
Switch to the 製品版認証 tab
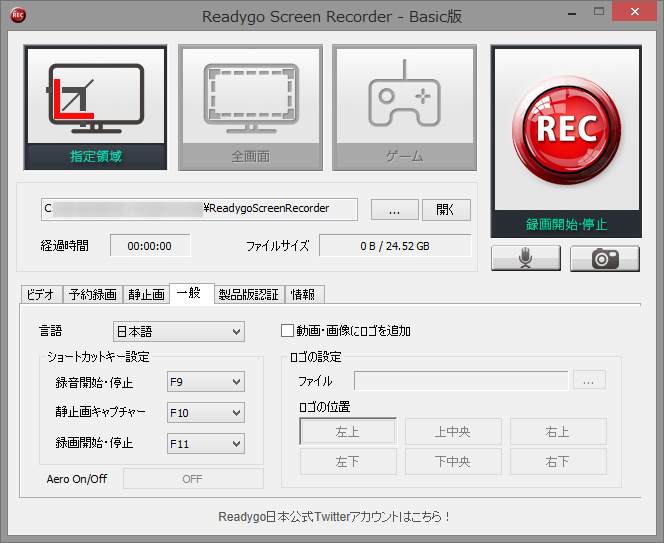pos(249,294)
